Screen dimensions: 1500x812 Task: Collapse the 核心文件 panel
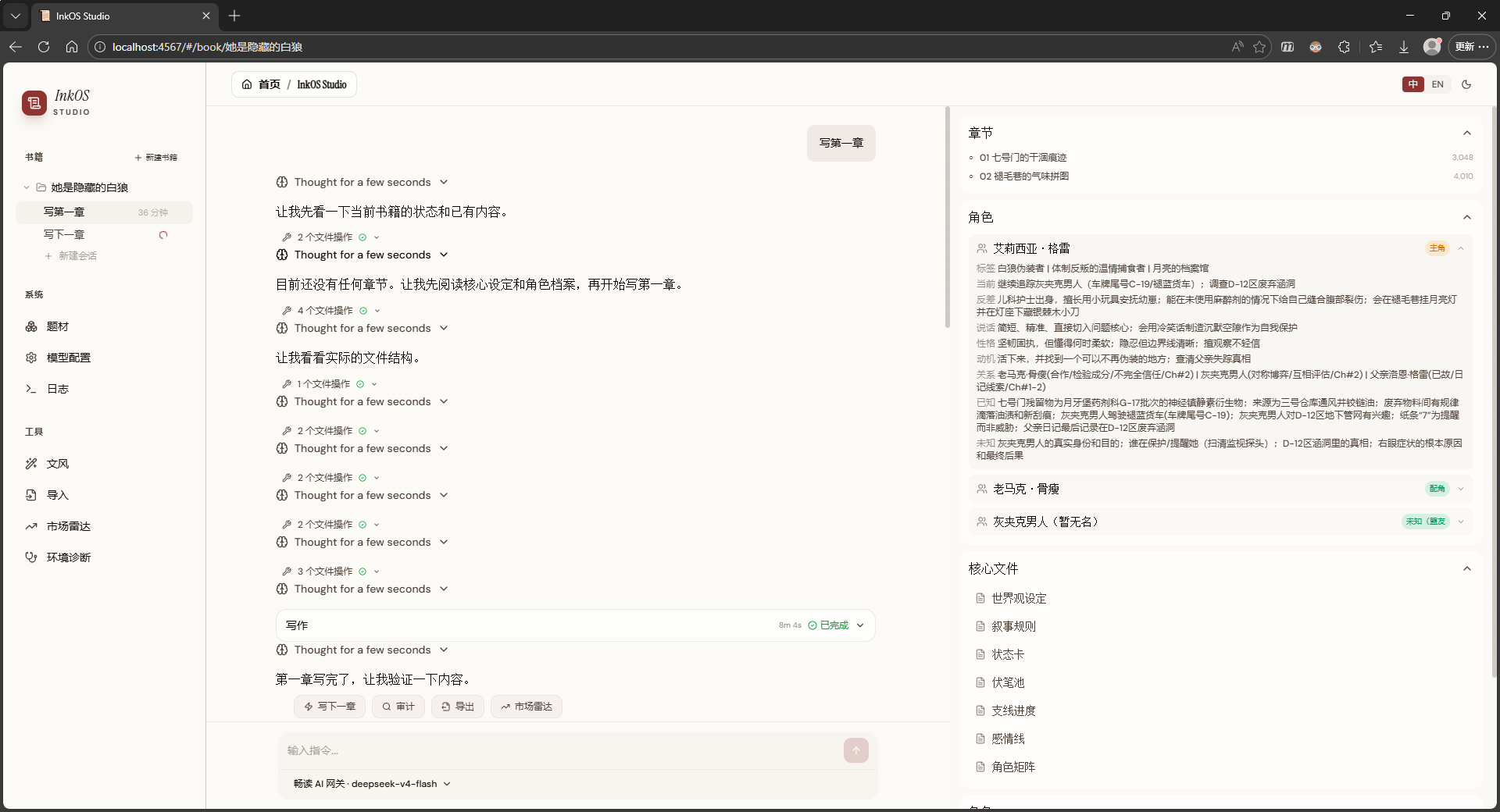tap(1467, 568)
